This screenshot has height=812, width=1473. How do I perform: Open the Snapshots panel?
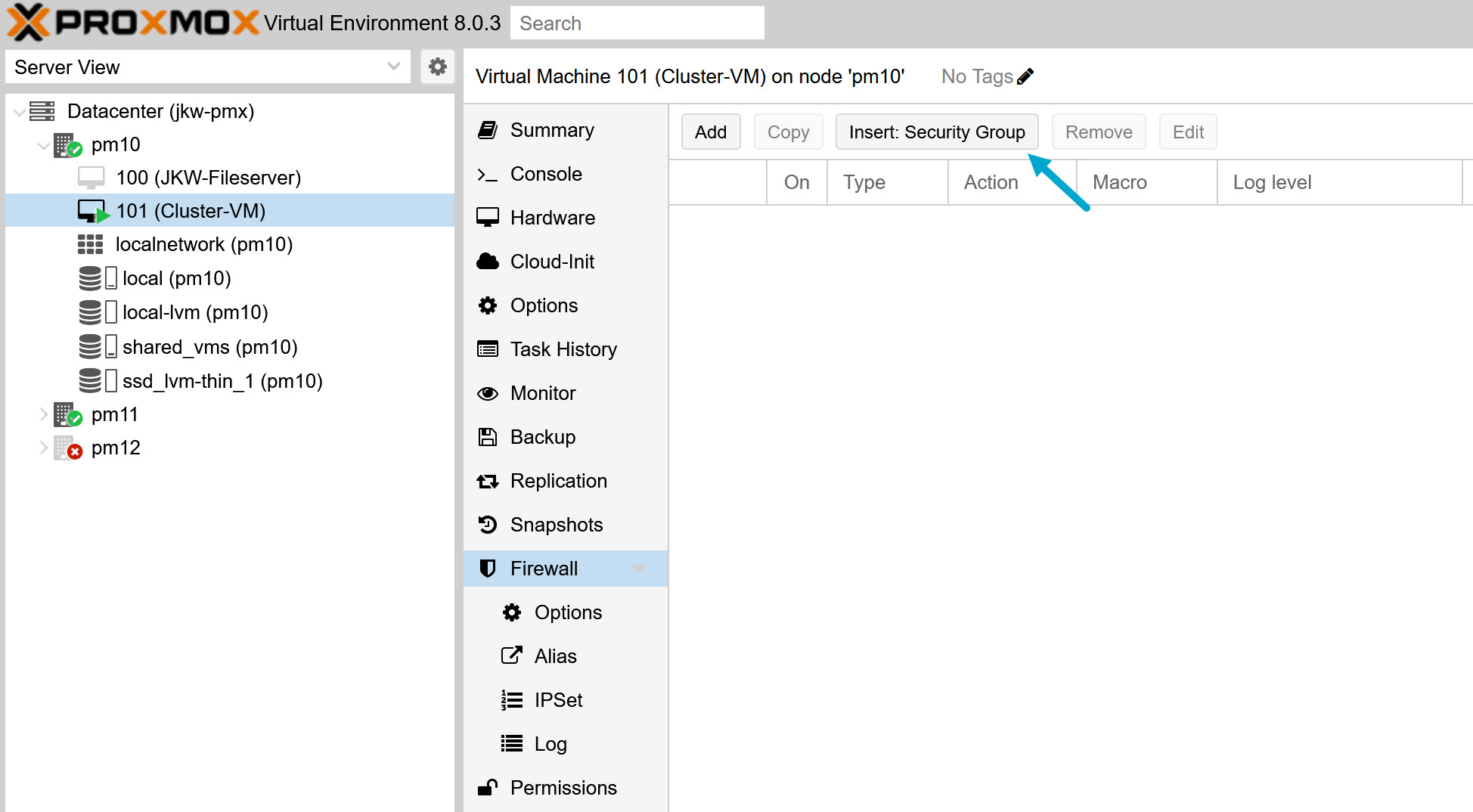pos(557,524)
